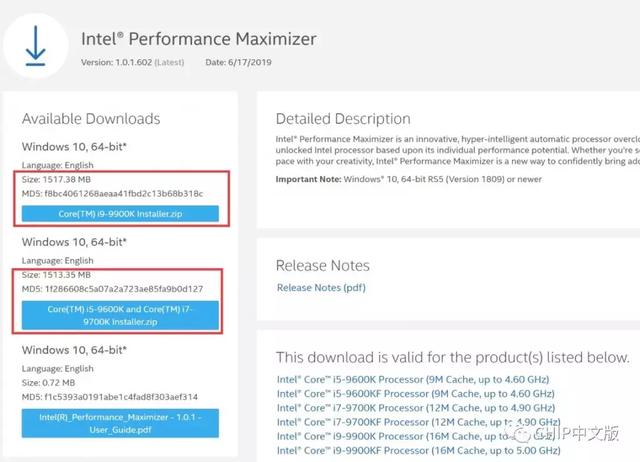
Task: Open the Core i5-9600K Processor product link
Action: [x=413, y=380]
